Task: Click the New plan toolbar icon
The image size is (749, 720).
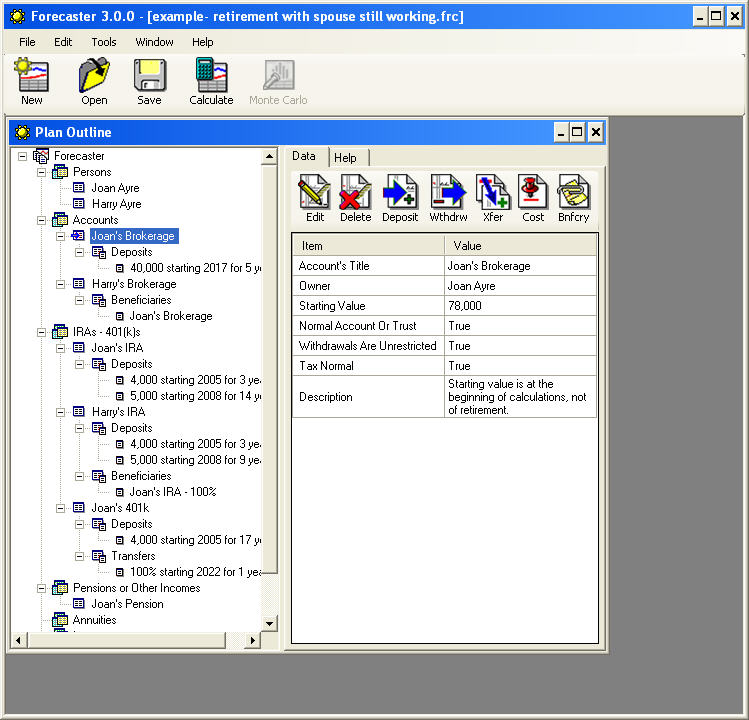Action: 32,75
